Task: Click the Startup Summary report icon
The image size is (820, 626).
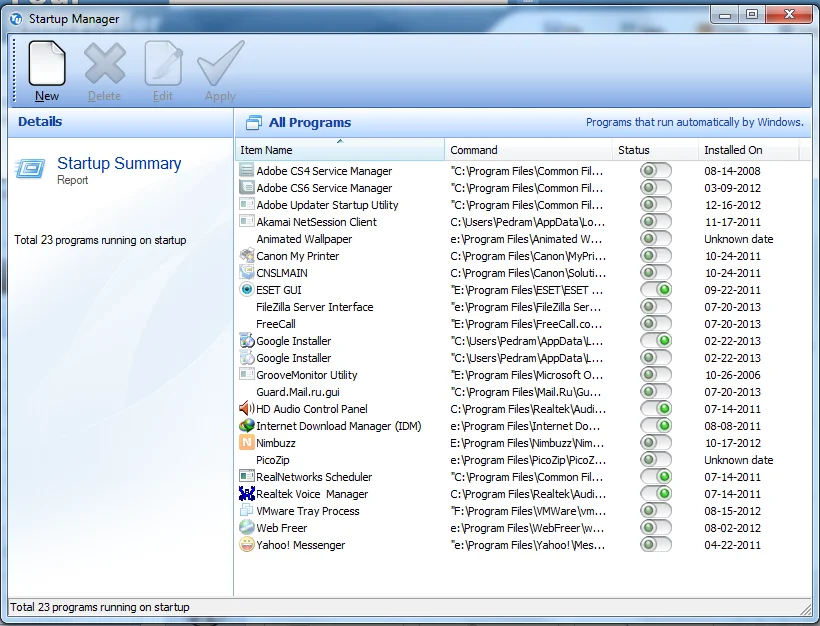Action: coord(30,168)
